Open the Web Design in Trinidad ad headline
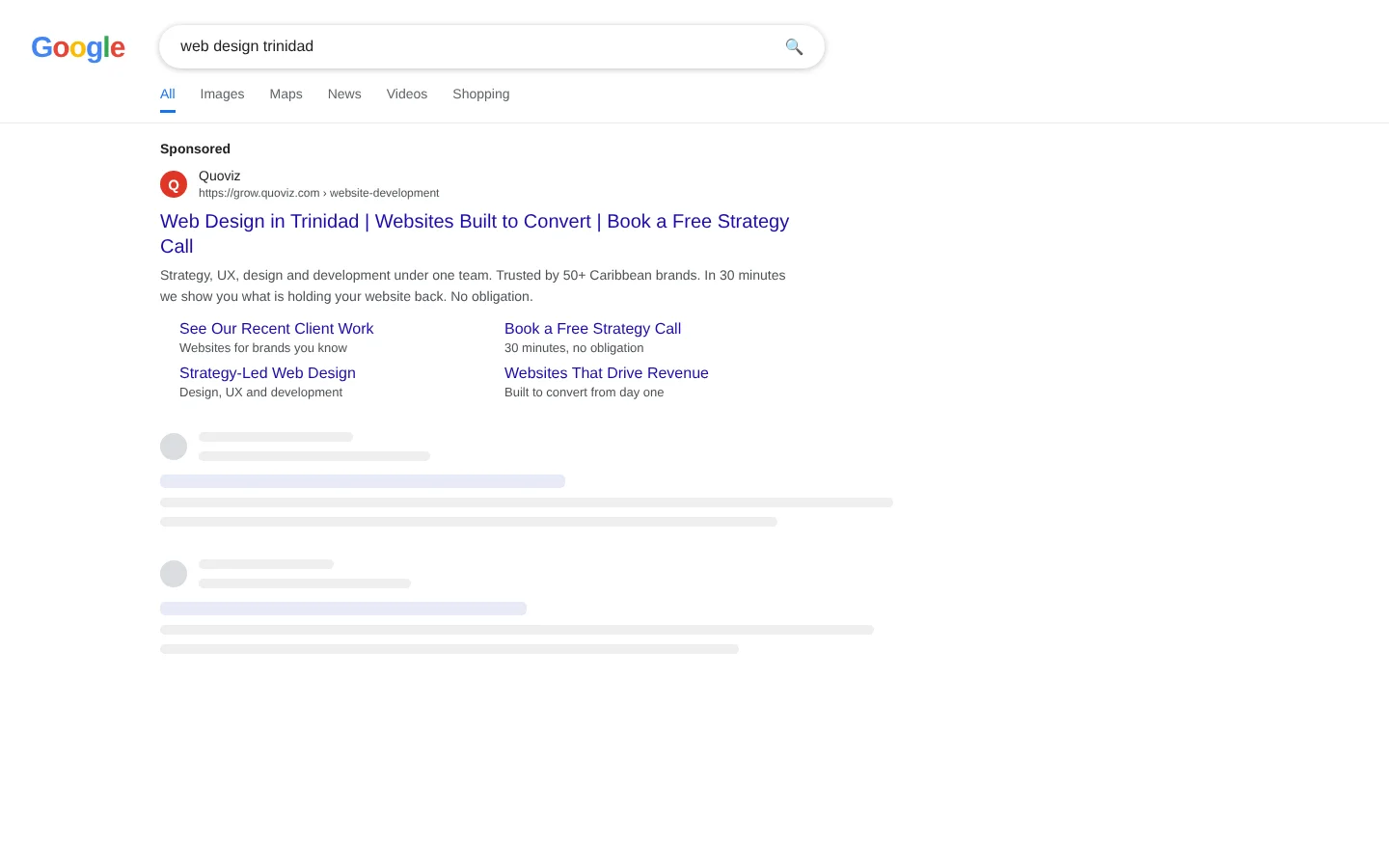 [475, 233]
